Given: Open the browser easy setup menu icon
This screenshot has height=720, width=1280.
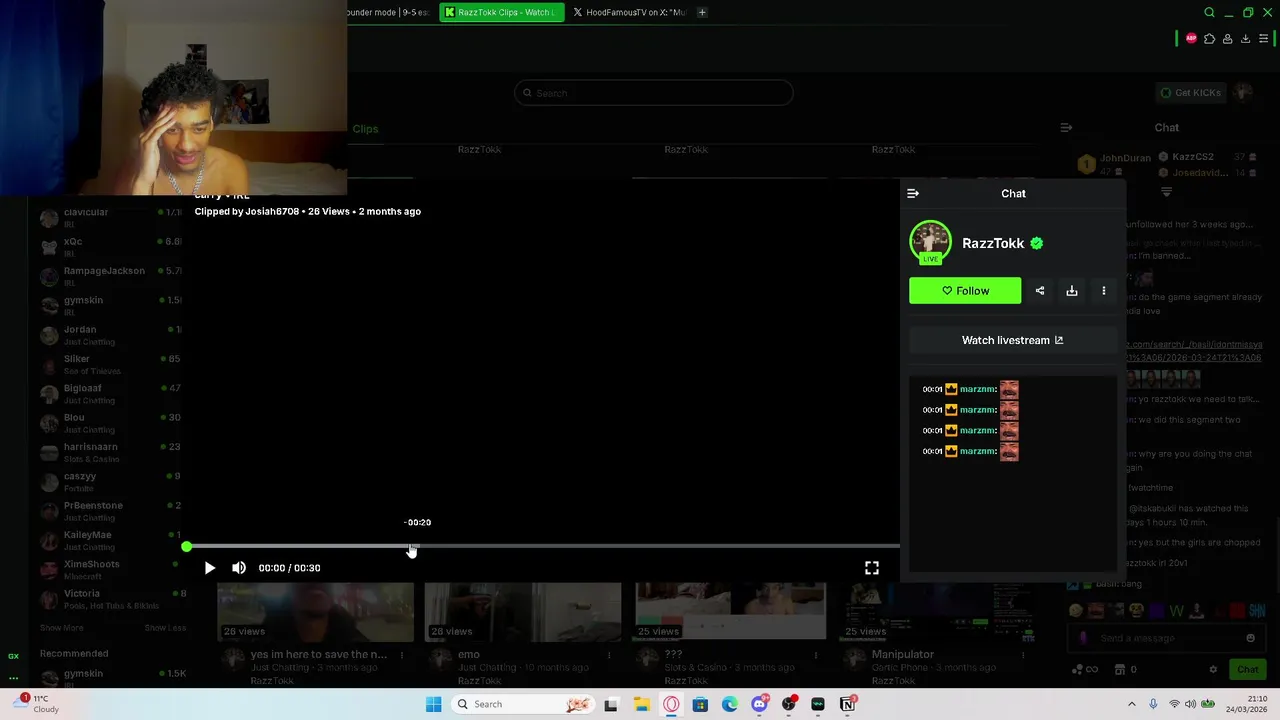Looking at the screenshot, I should (1263, 39).
